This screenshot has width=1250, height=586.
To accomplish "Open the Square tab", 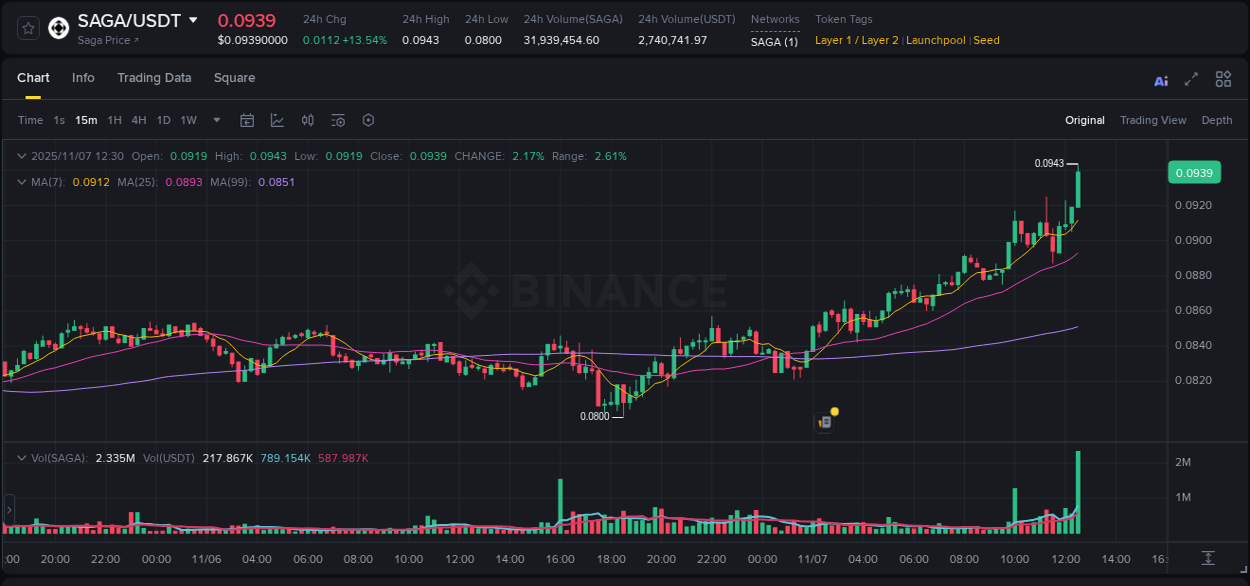I will point(234,78).
